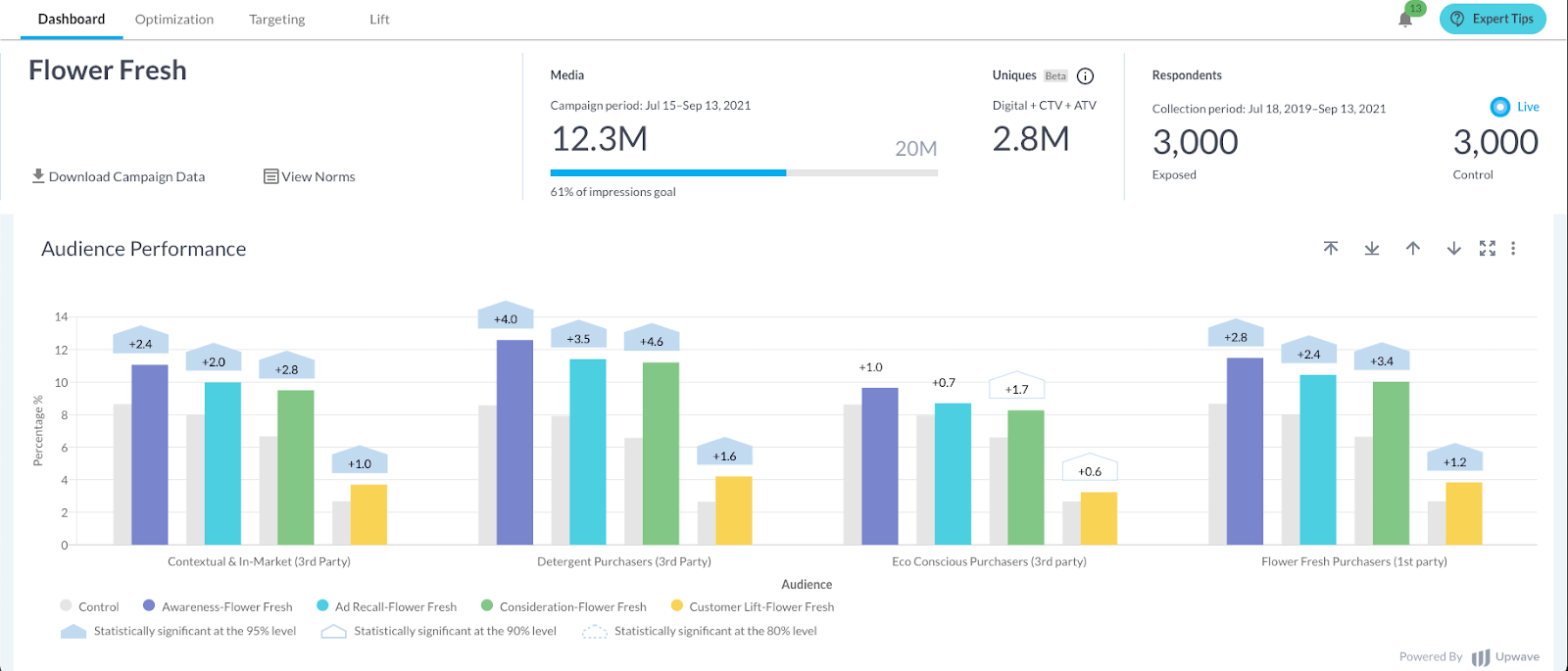Click the Eco Conscious Purchasers axis label
The width and height of the screenshot is (1568, 671).
[989, 562]
